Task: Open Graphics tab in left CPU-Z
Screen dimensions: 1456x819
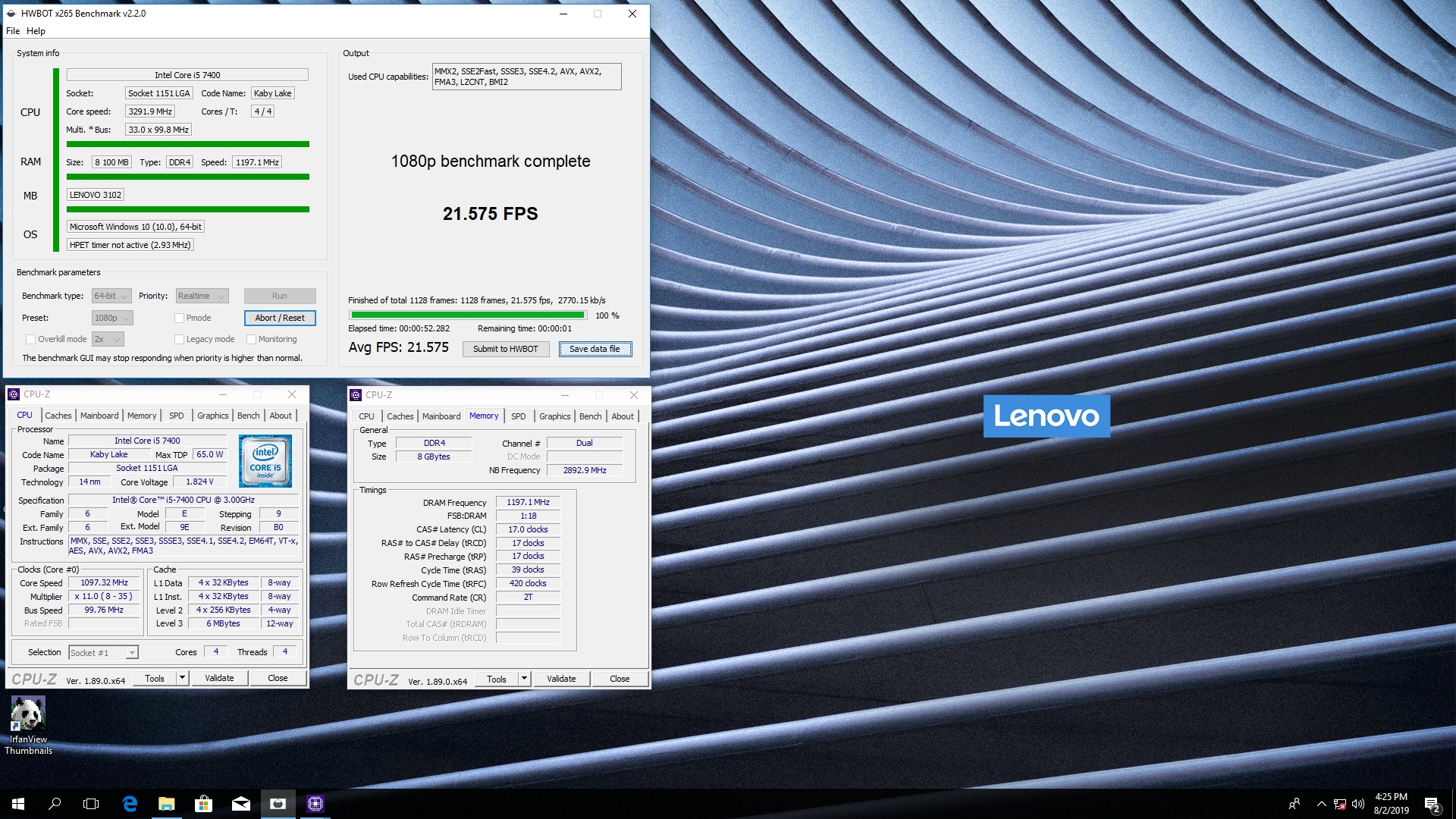Action: [212, 416]
